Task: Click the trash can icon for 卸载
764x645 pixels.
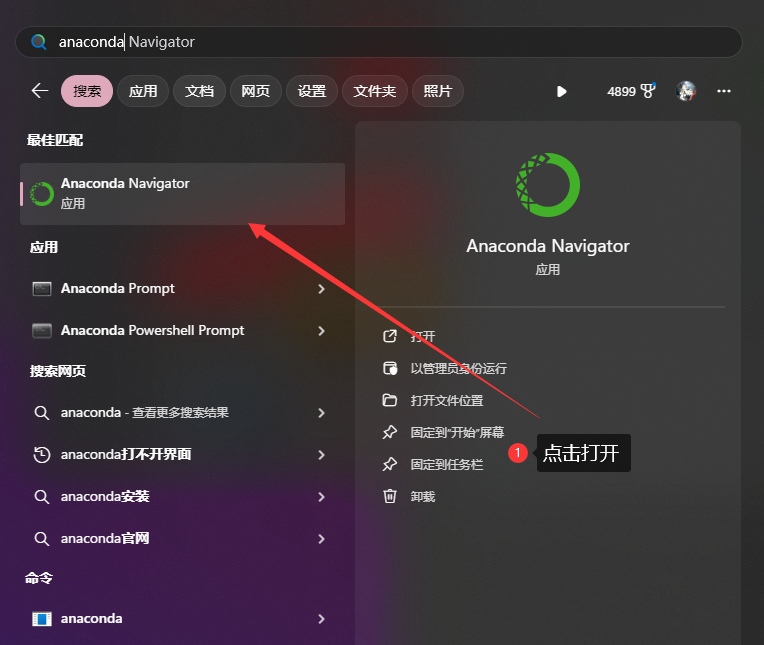Action: [x=390, y=496]
